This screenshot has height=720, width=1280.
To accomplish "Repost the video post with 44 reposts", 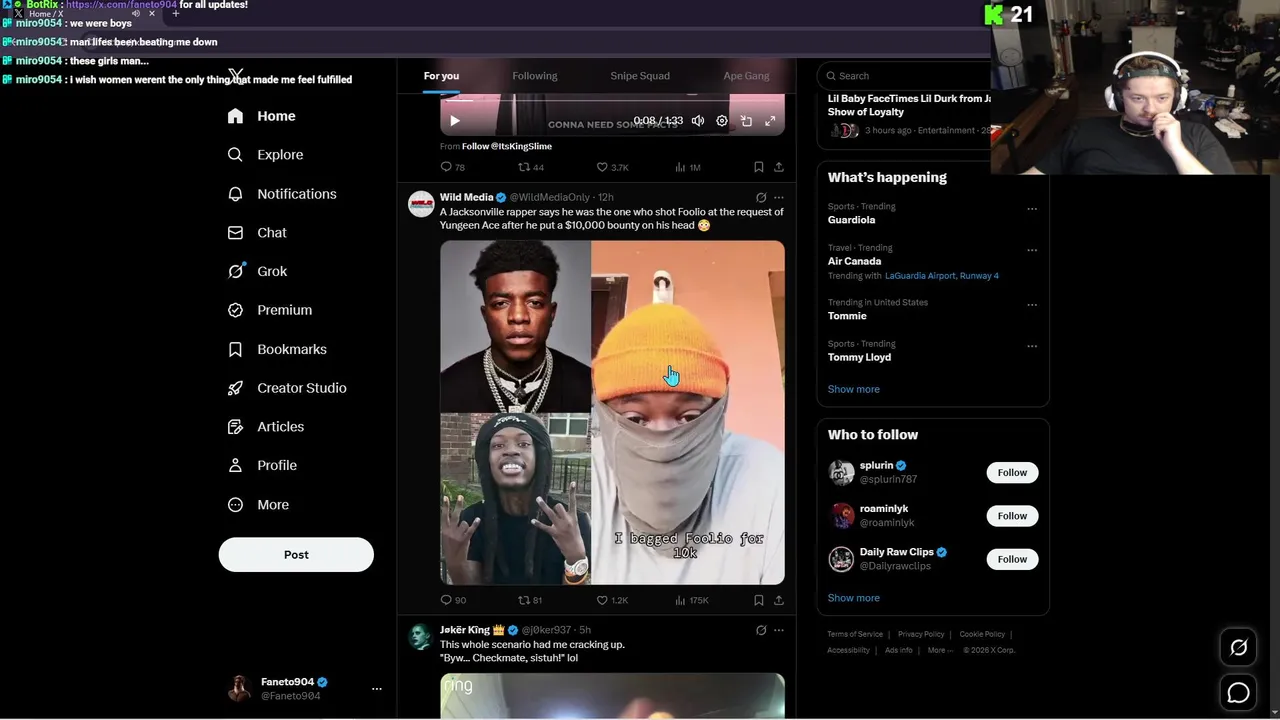I will [530, 167].
